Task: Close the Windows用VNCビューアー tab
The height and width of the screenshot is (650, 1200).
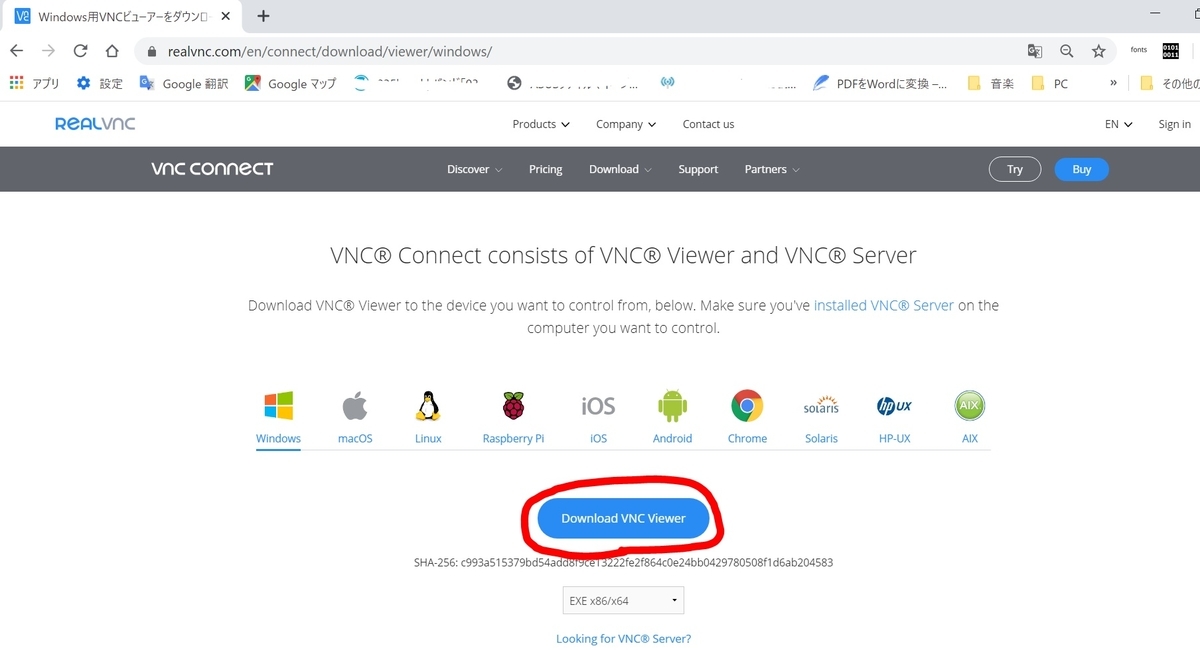Action: [x=224, y=17]
